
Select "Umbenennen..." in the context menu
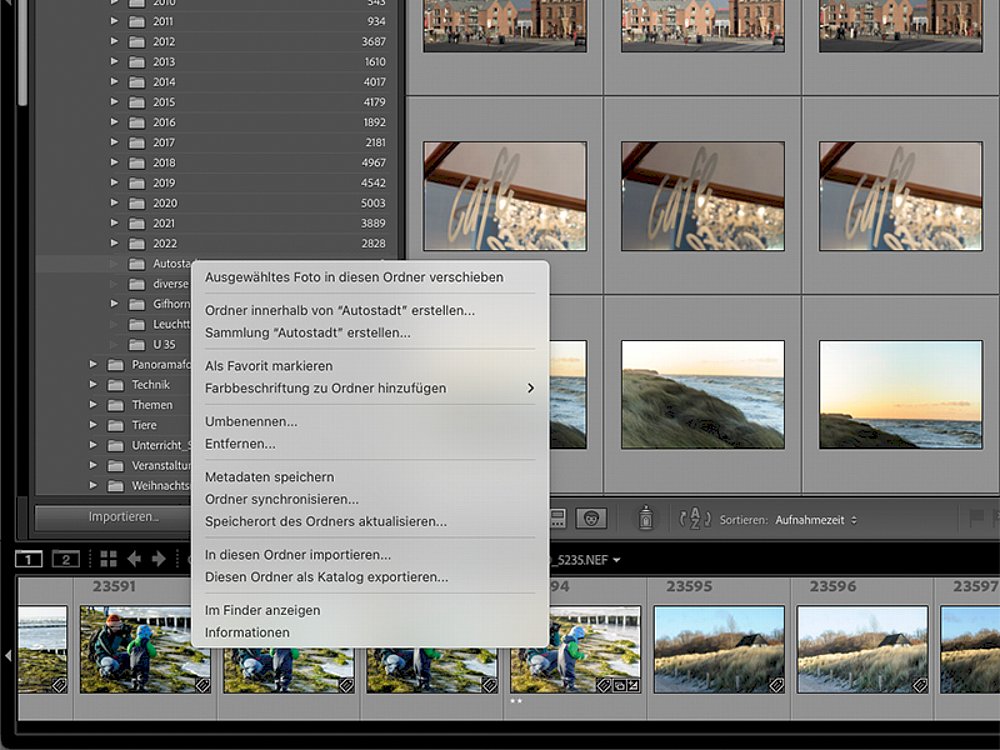(251, 422)
